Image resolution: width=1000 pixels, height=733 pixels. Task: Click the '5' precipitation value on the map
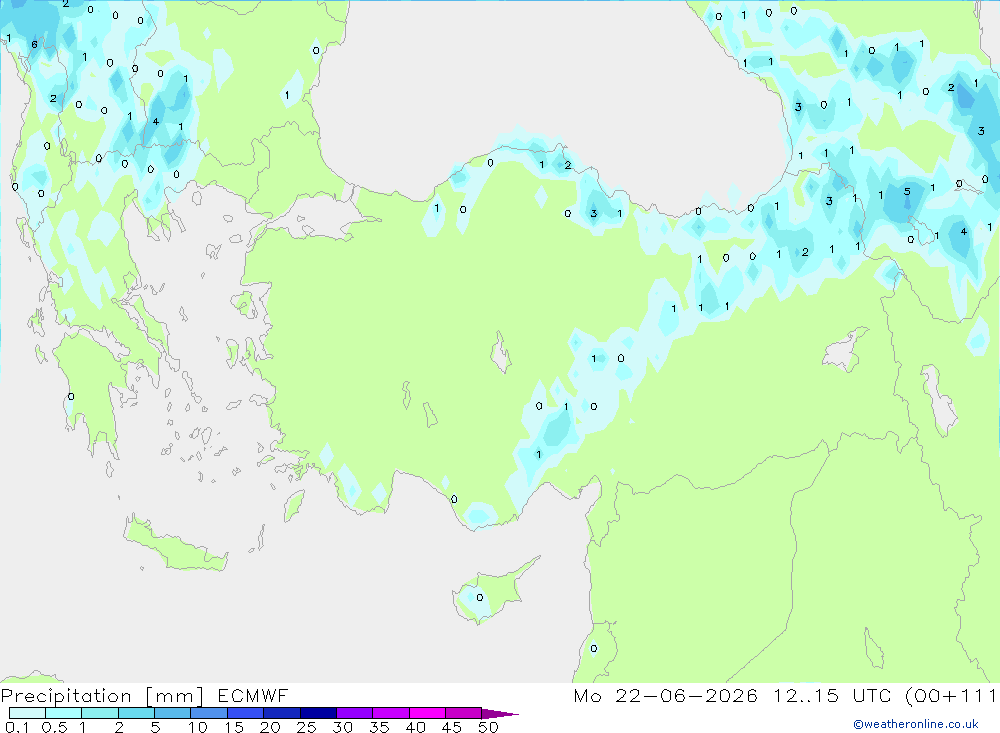(907, 191)
